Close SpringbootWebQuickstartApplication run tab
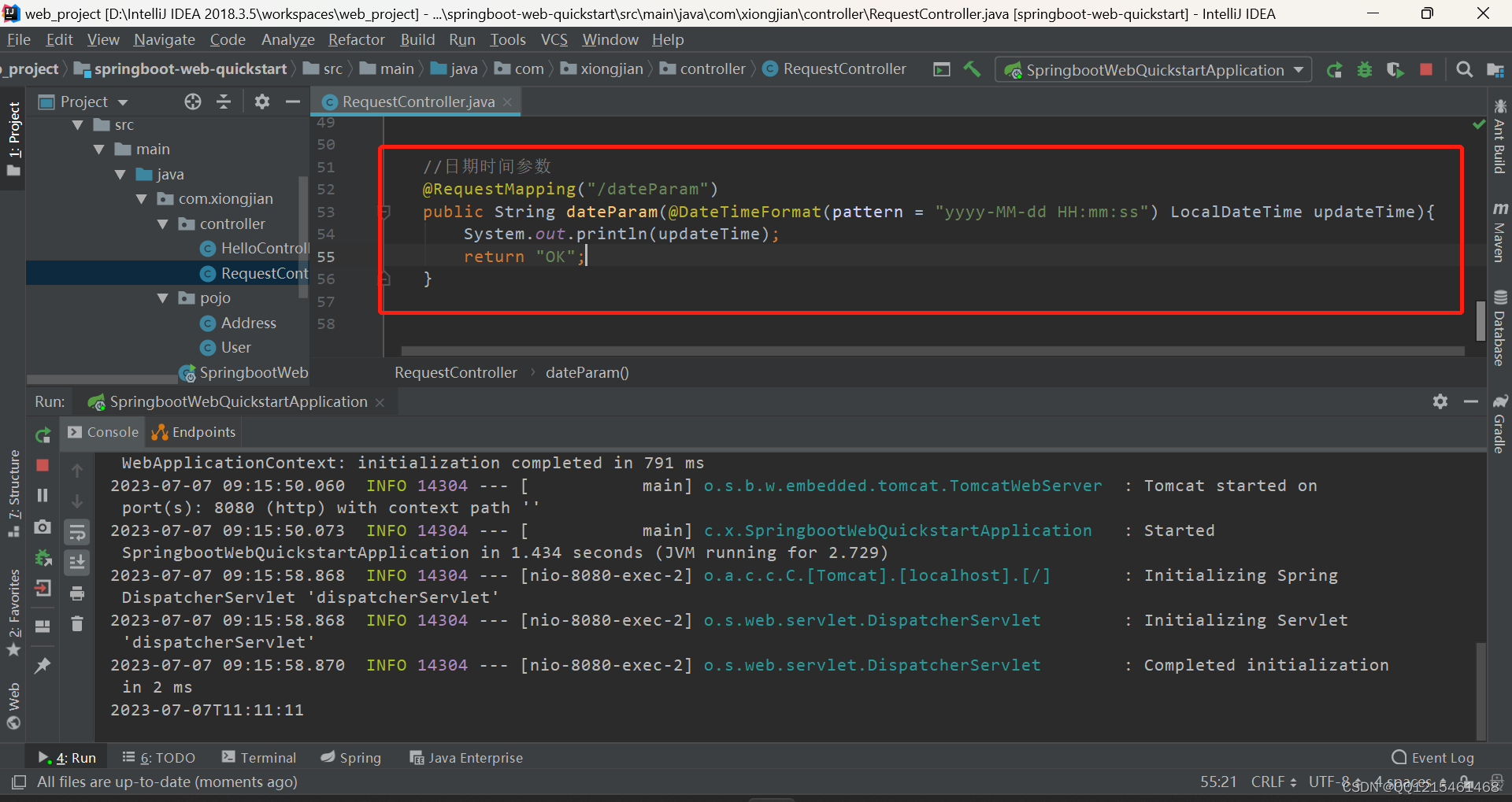 pyautogui.click(x=380, y=402)
